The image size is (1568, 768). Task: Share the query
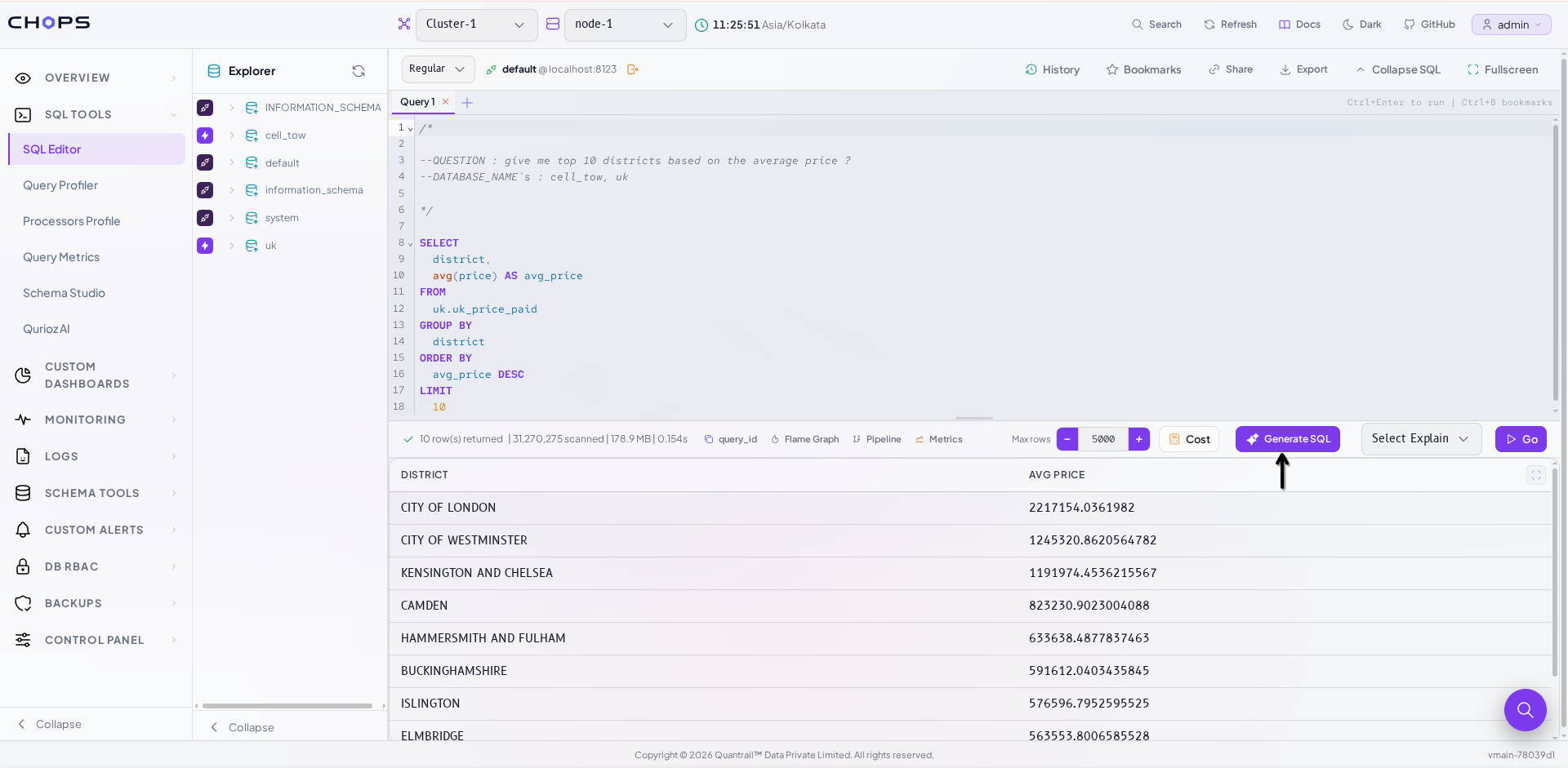tap(1231, 69)
